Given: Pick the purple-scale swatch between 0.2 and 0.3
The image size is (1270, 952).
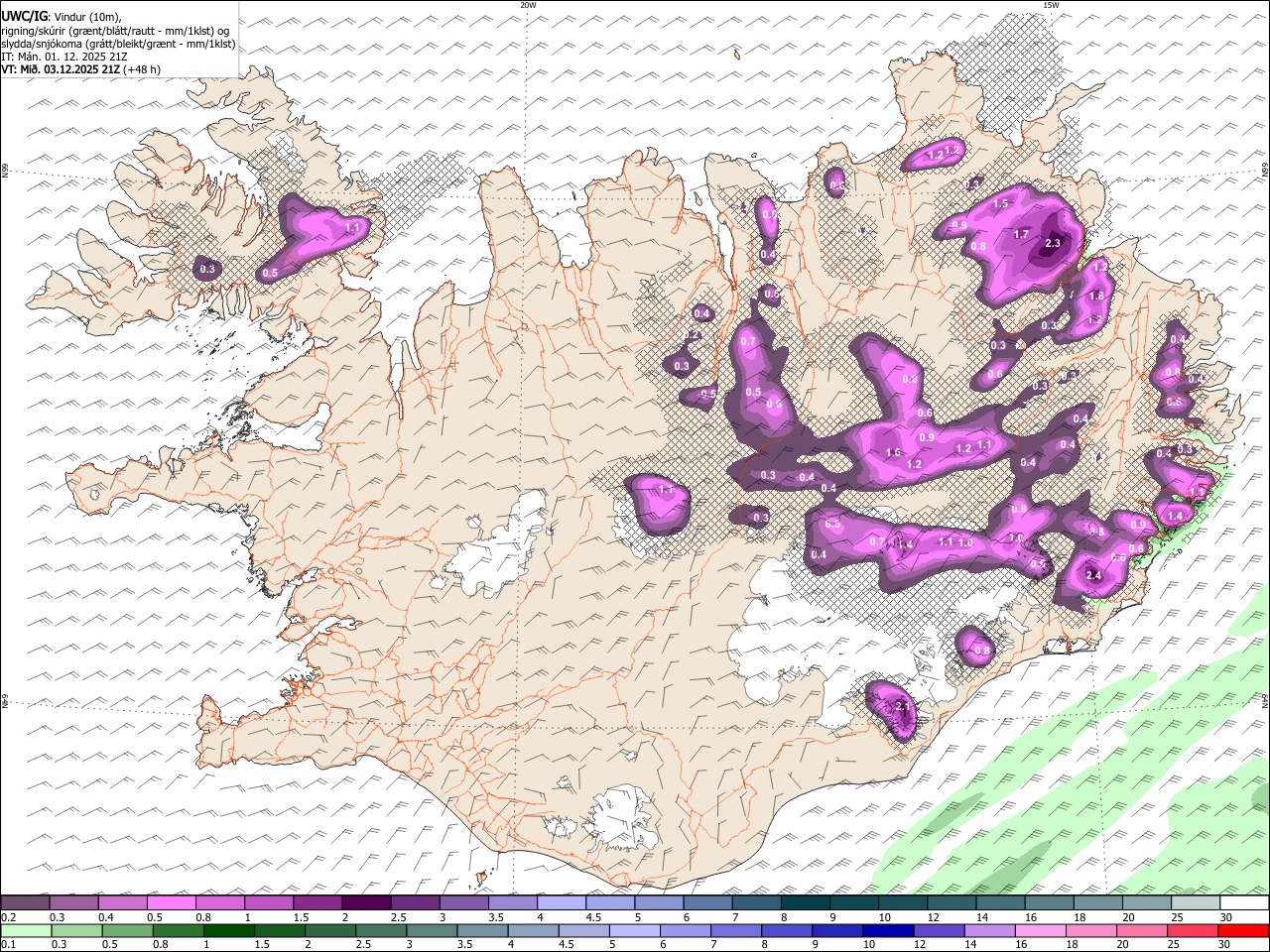Looking at the screenshot, I should click(x=25, y=902).
